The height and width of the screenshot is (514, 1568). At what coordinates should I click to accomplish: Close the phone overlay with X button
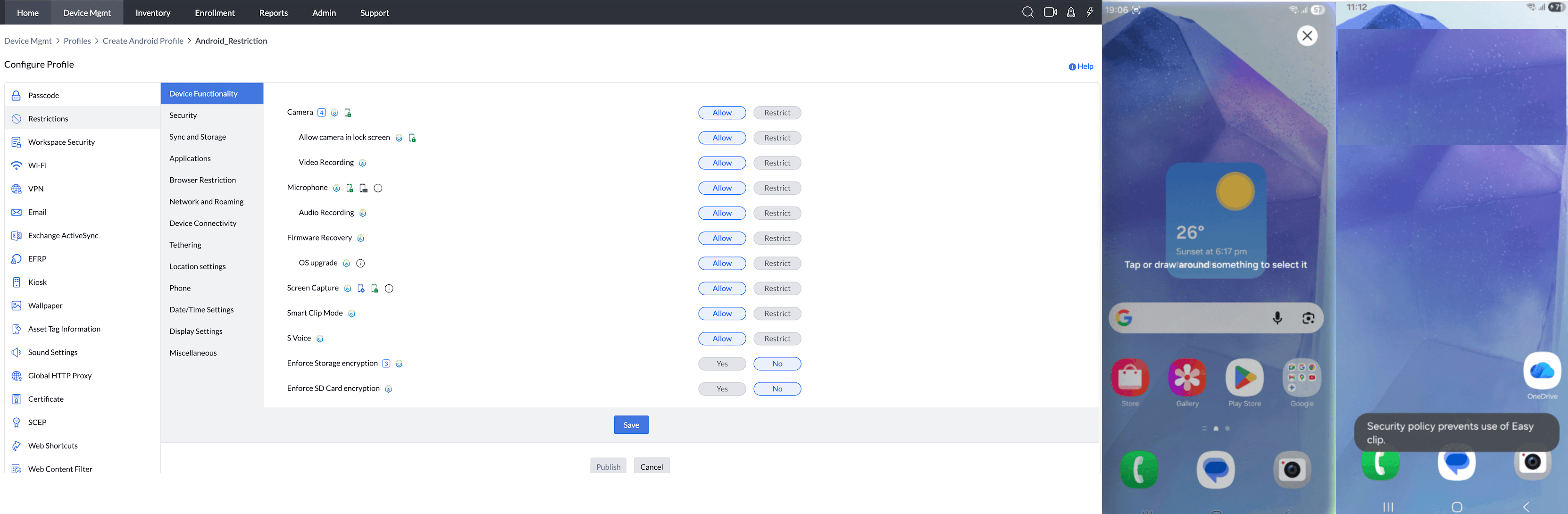(x=1307, y=36)
